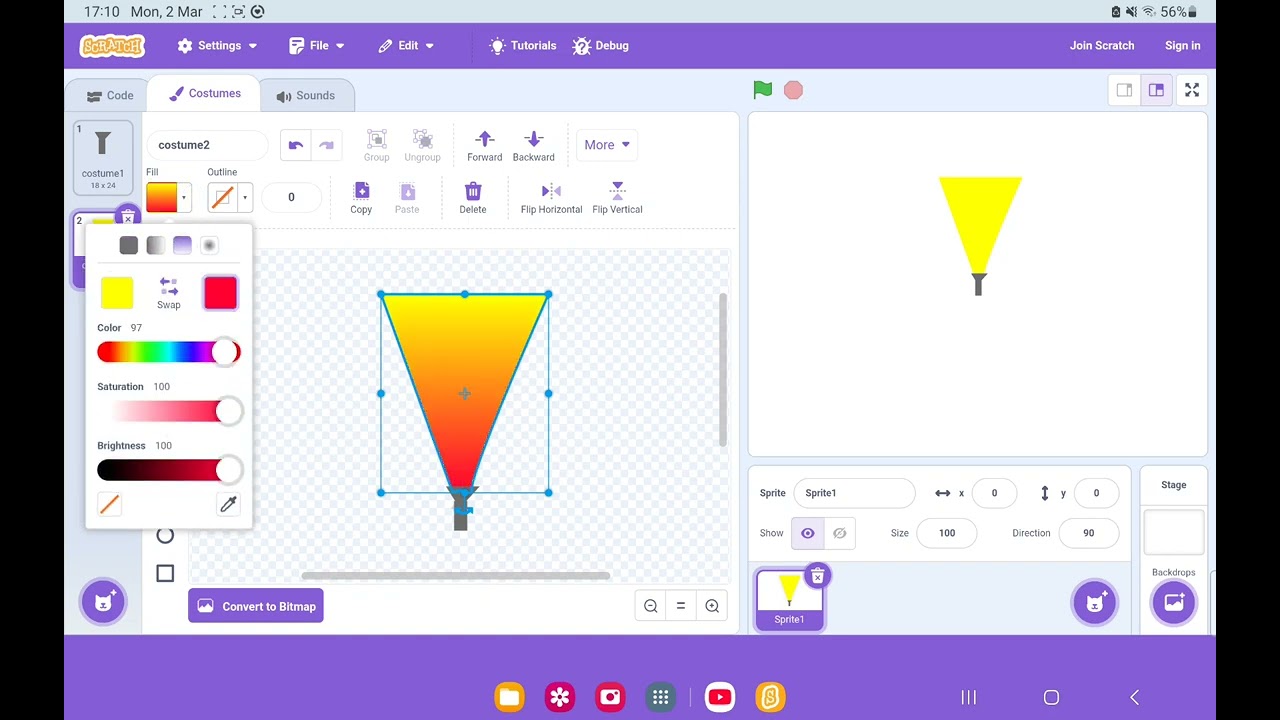Click Convert to Bitmap

coord(256,606)
